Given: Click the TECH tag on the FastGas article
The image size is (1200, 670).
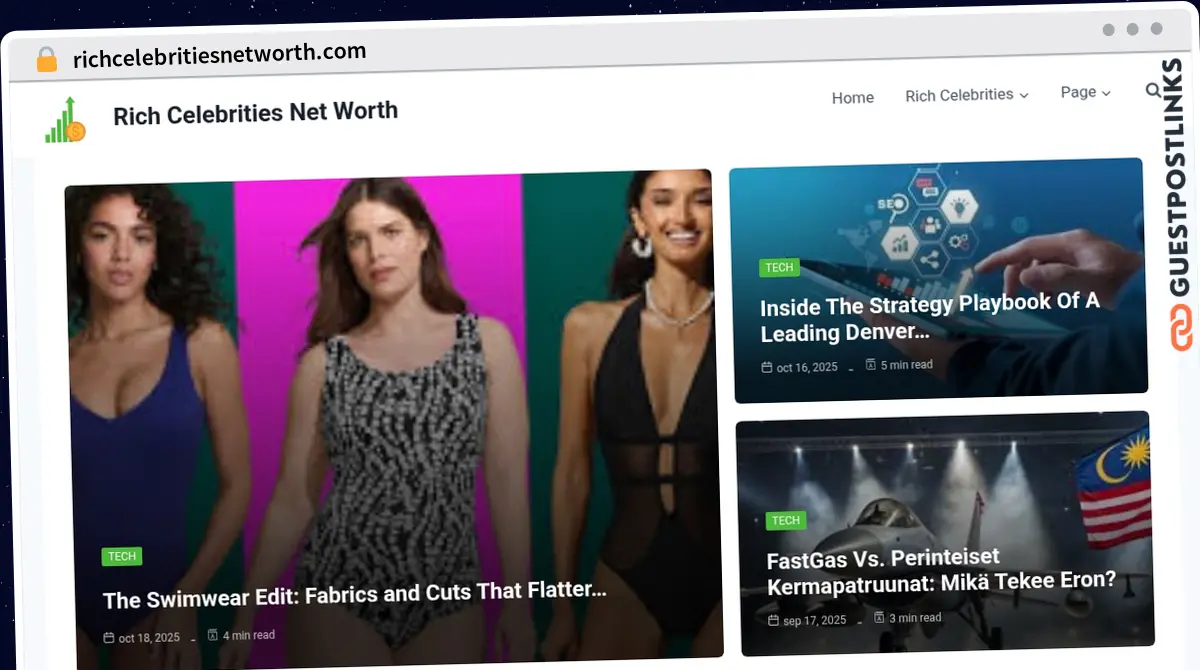Looking at the screenshot, I should point(786,520).
